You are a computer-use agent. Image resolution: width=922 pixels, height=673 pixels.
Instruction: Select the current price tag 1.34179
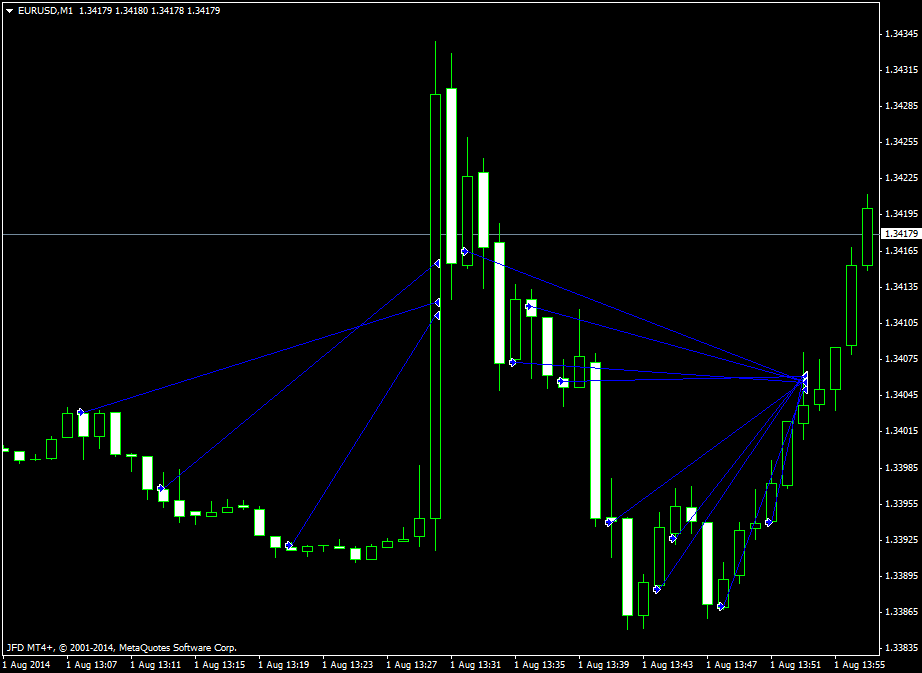tap(901, 234)
